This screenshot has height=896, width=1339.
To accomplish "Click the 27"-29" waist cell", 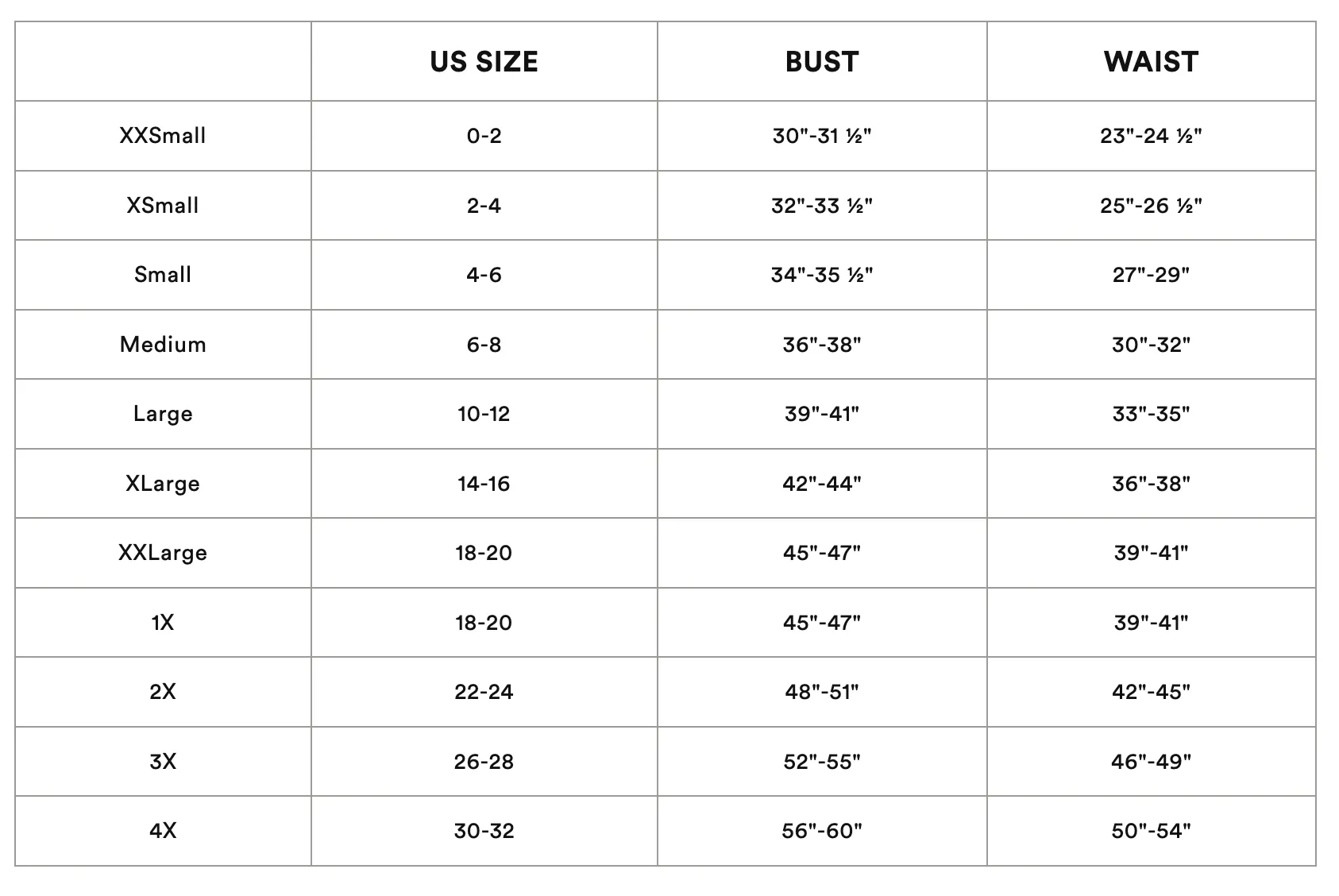I will 1151,275.
